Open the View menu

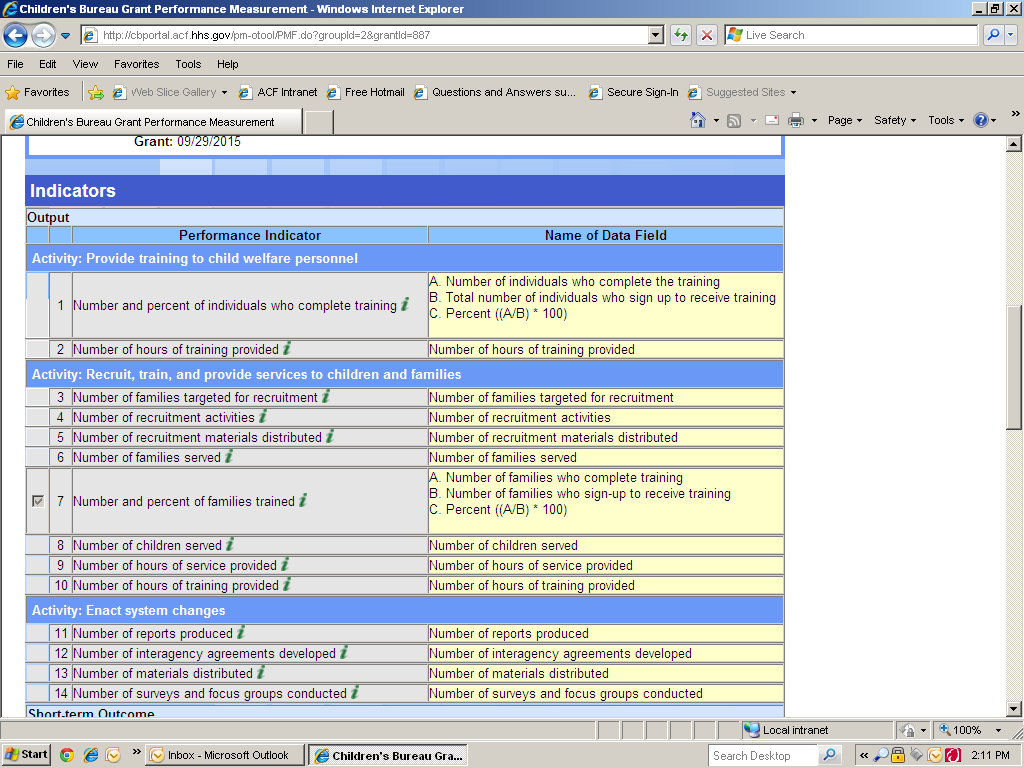click(x=85, y=64)
